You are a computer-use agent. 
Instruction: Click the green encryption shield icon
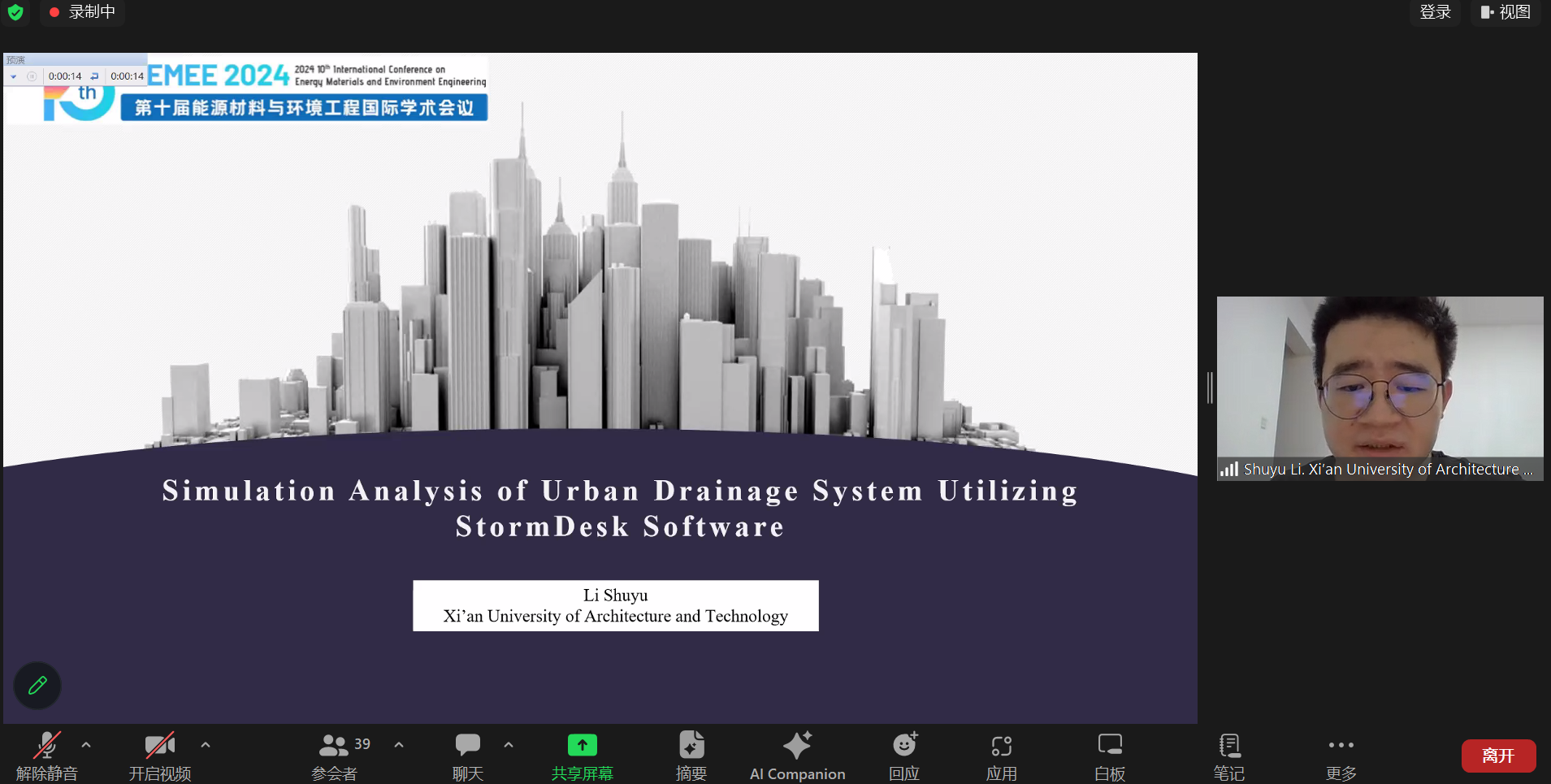15,12
